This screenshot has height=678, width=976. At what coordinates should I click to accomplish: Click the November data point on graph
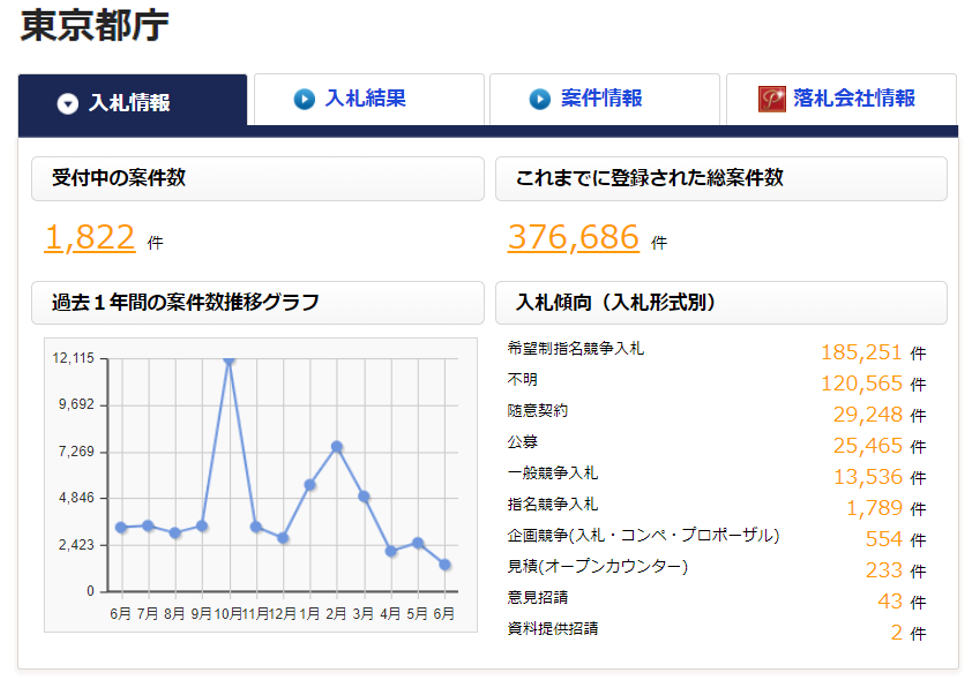tap(256, 527)
